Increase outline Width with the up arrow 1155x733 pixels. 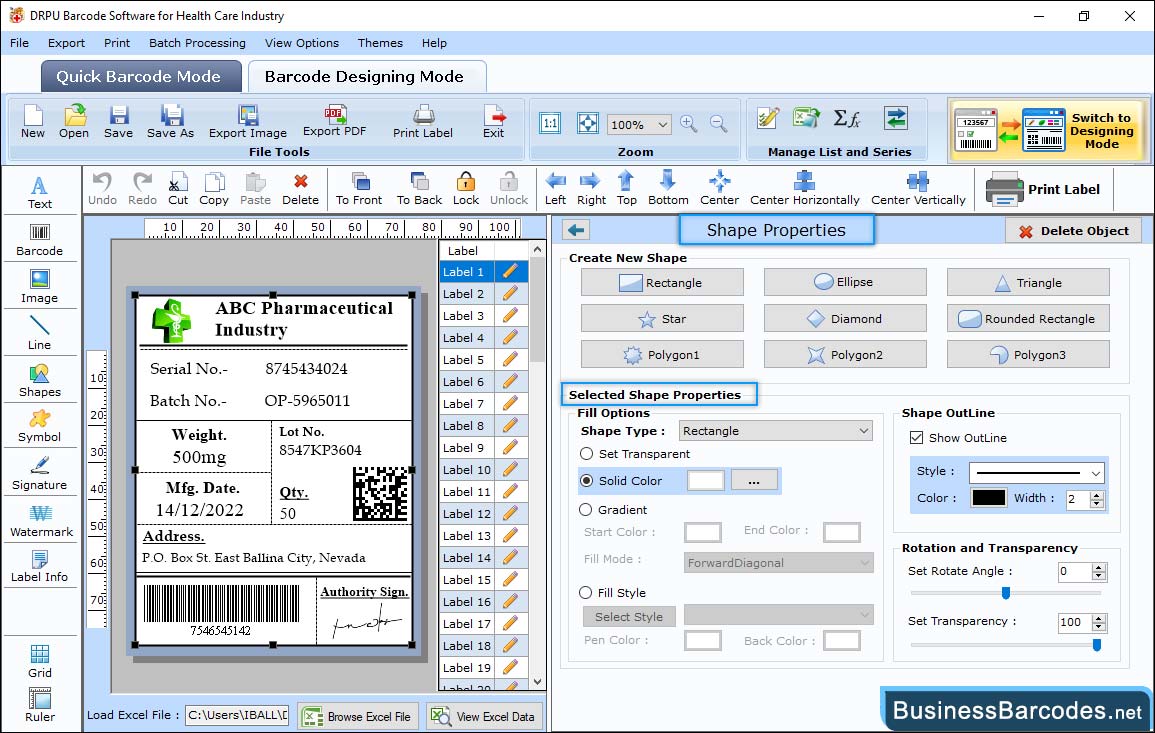click(1098, 494)
